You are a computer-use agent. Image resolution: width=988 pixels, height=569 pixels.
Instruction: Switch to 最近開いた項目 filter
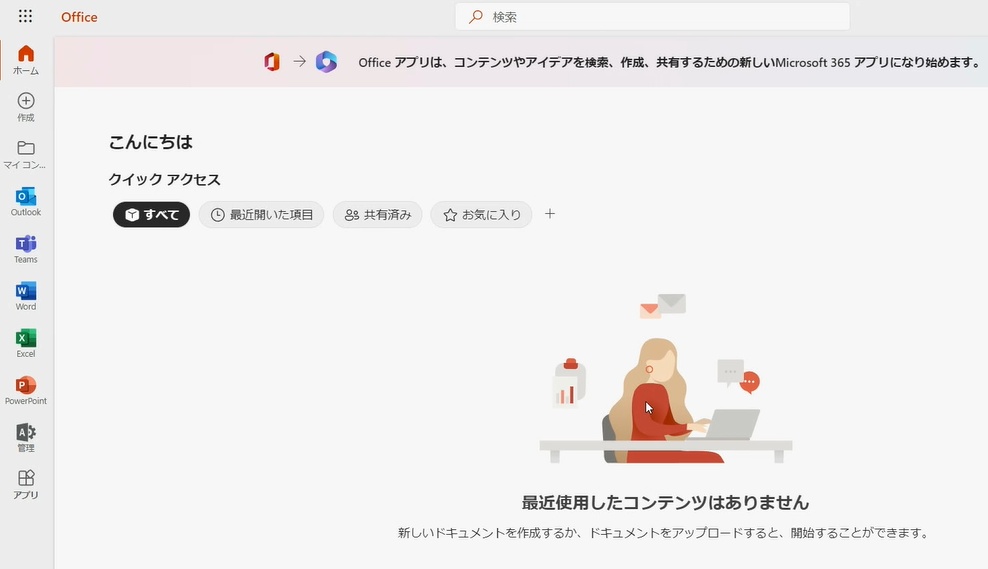pyautogui.click(x=261, y=215)
